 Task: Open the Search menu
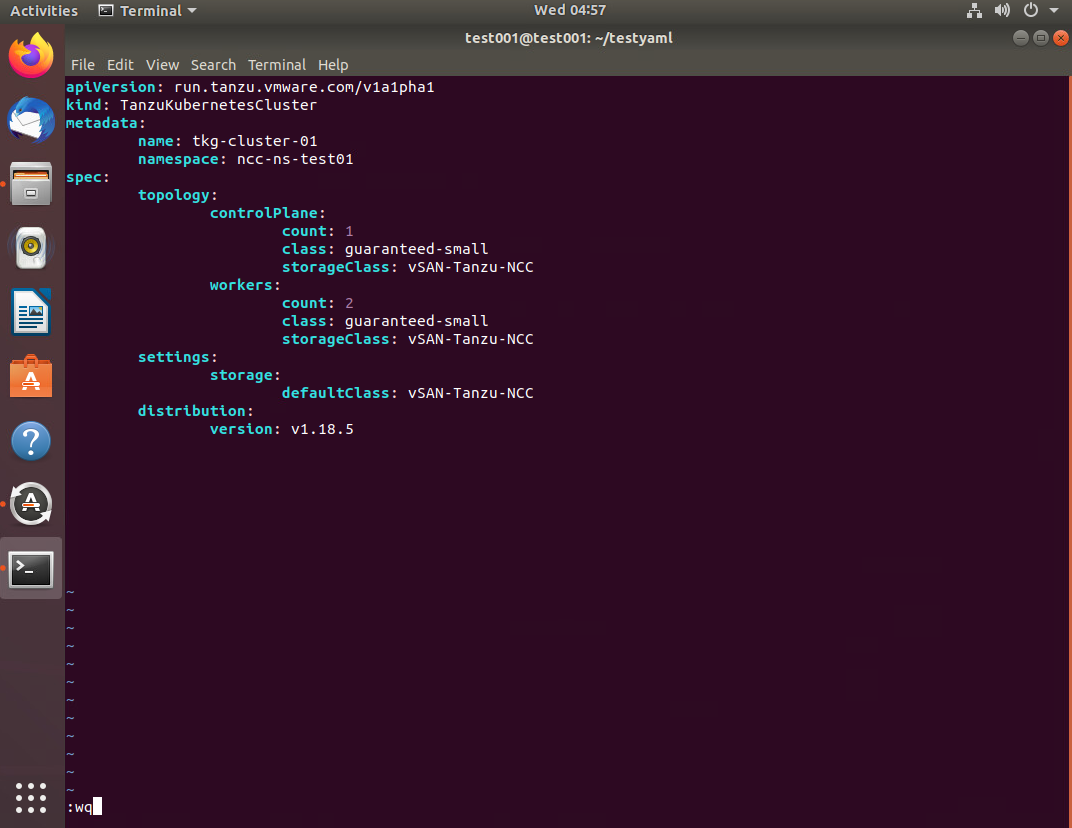tap(213, 65)
